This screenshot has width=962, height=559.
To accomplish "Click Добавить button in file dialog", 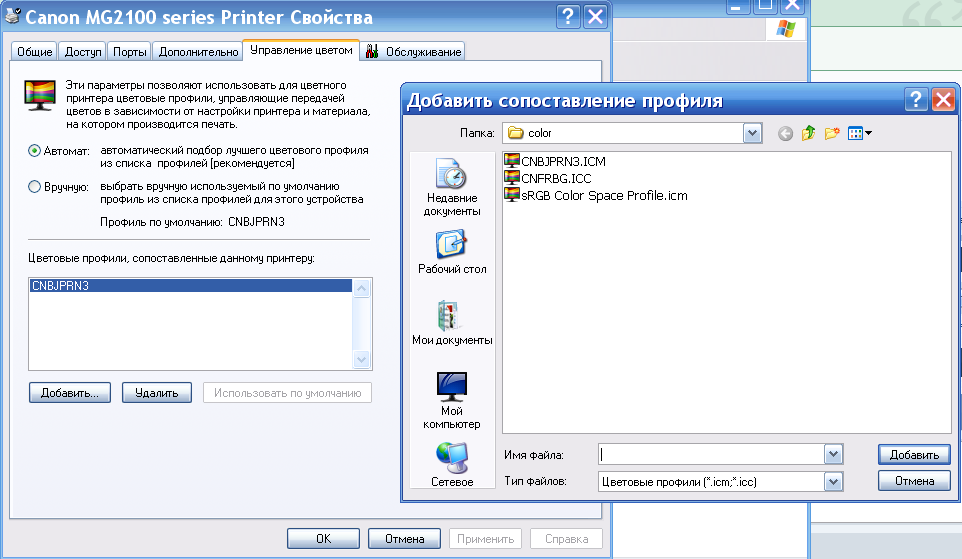I will click(x=914, y=455).
